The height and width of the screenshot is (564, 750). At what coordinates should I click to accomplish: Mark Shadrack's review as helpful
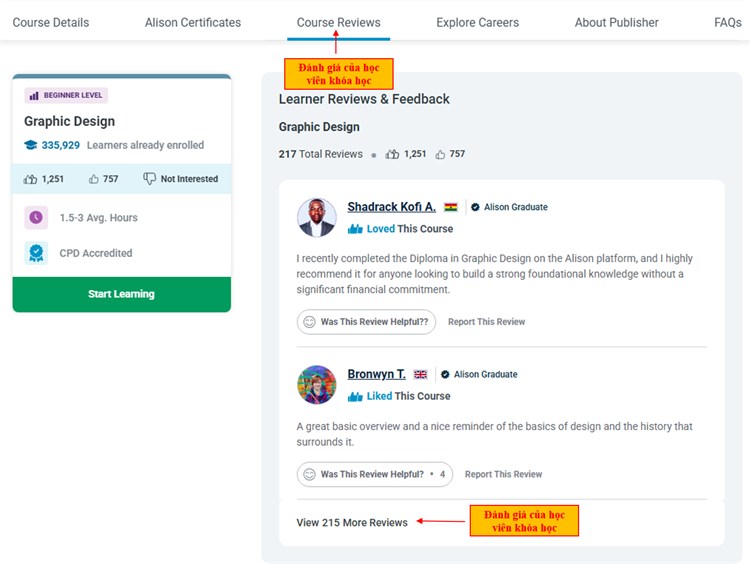pos(366,322)
